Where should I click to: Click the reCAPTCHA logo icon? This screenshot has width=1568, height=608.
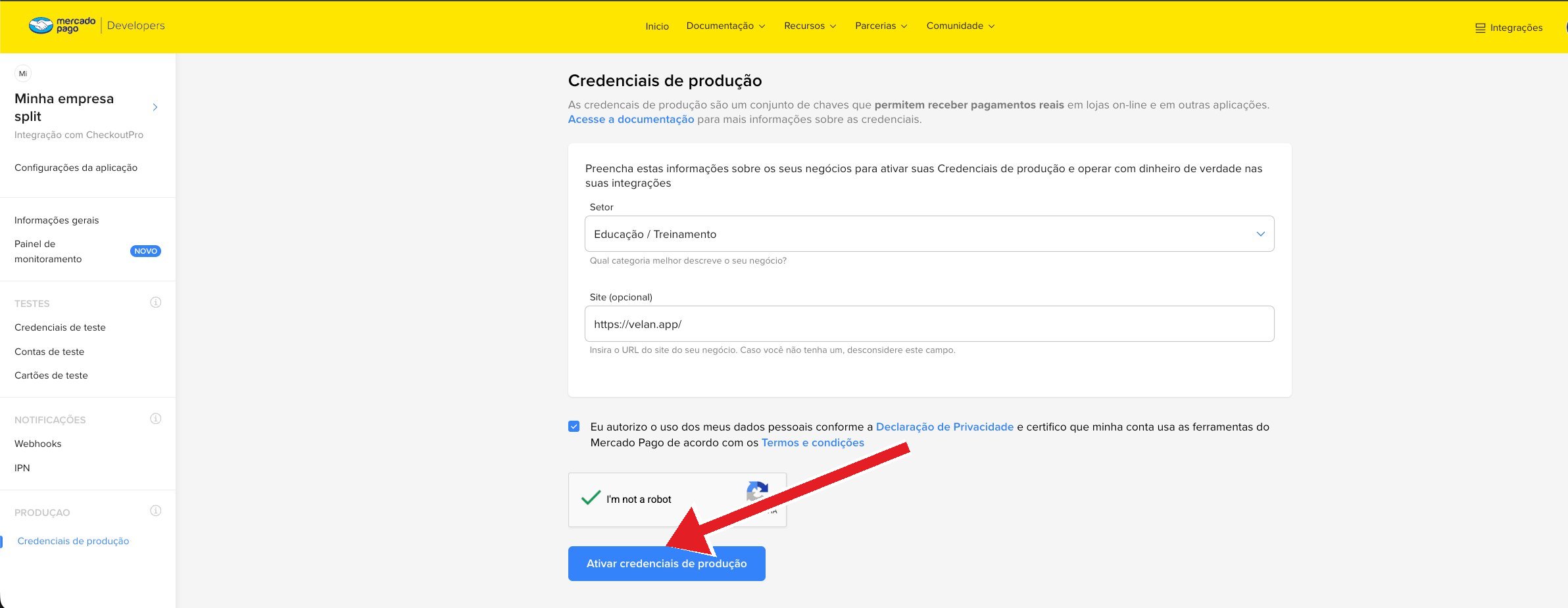(758, 492)
